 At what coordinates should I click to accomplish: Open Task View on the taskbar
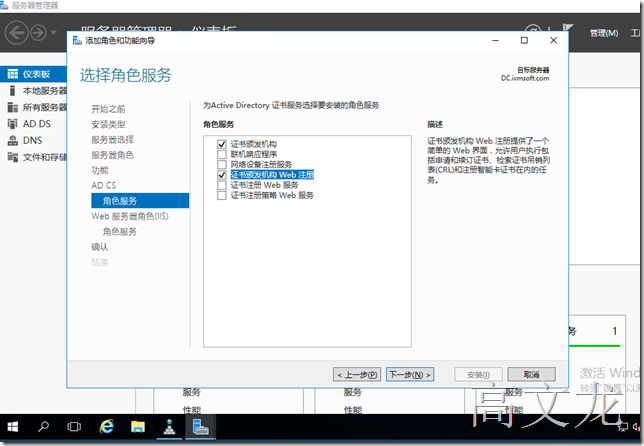coord(74,427)
